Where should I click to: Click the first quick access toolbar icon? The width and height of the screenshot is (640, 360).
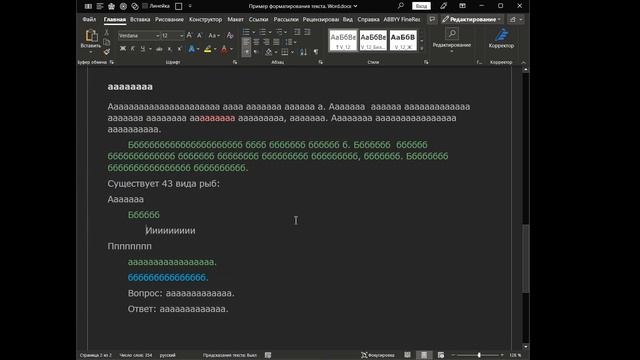[88, 6]
